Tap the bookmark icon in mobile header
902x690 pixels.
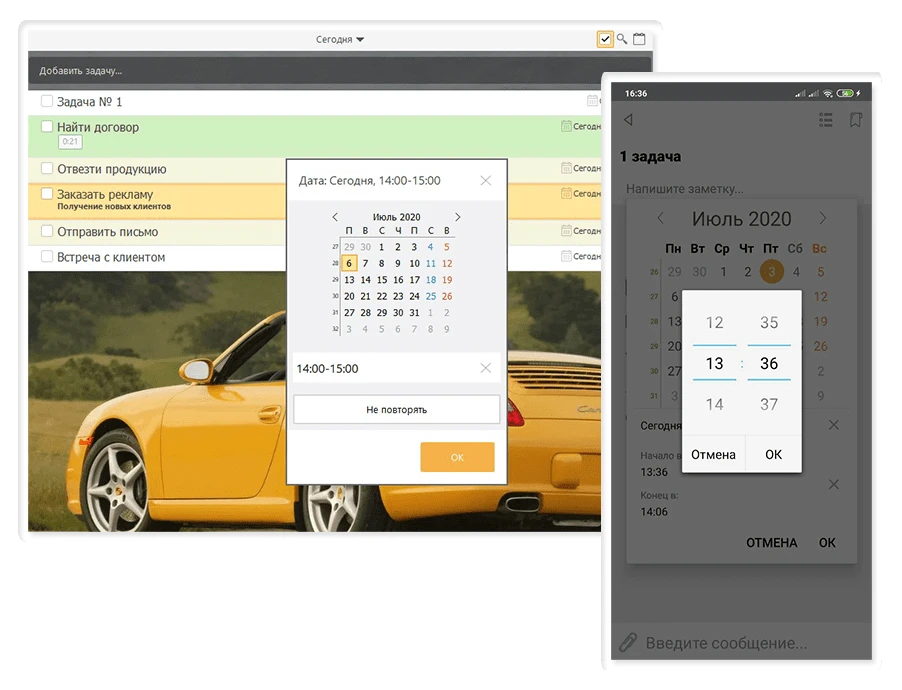click(x=855, y=120)
